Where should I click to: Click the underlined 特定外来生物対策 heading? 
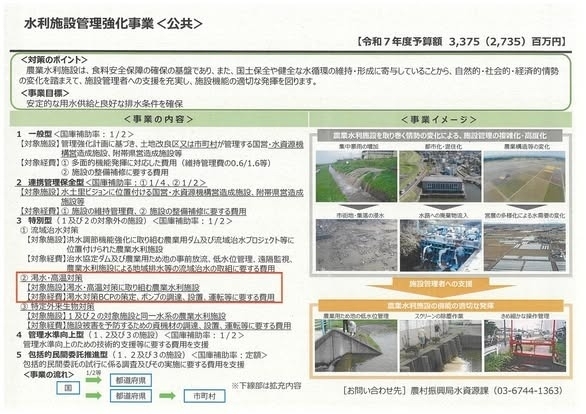(57, 307)
